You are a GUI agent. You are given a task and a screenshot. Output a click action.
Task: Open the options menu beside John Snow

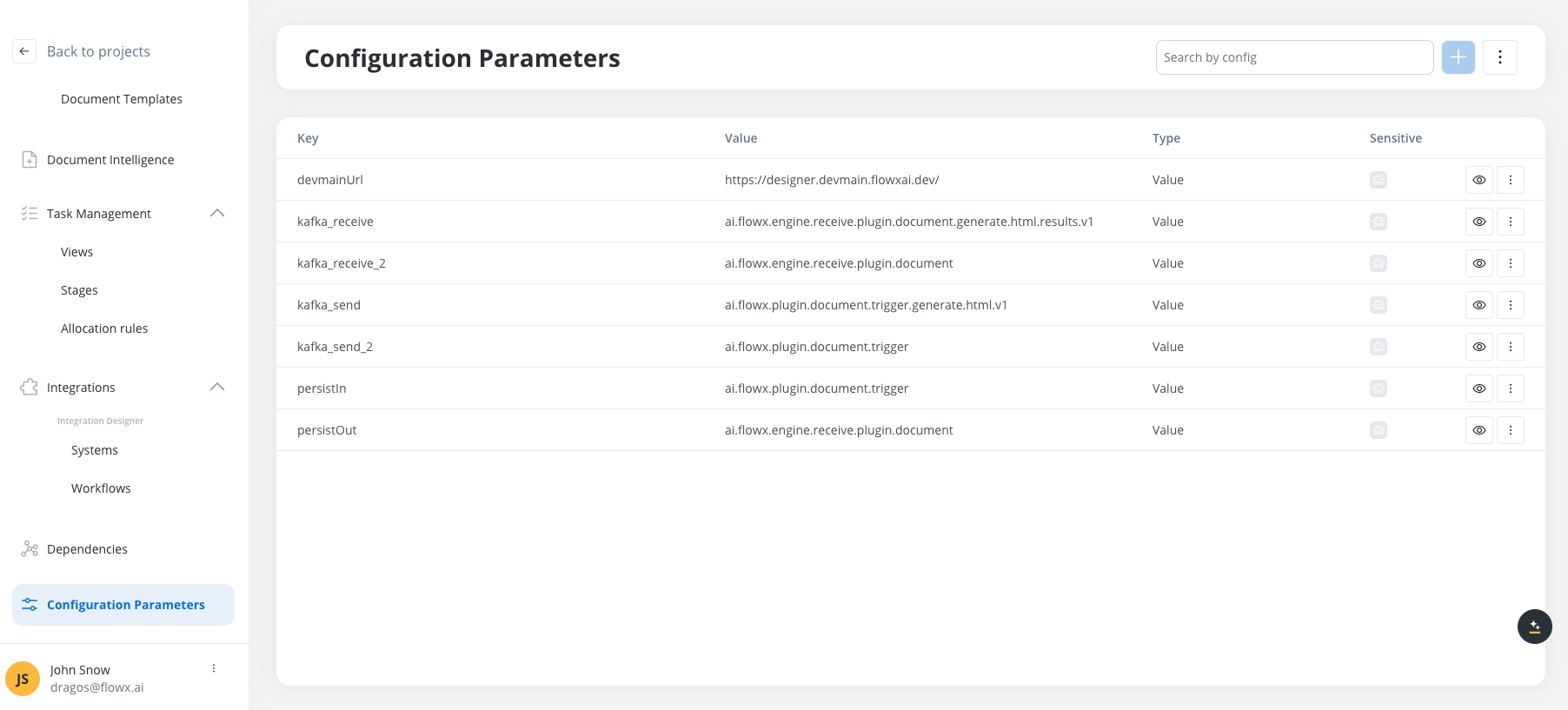(x=214, y=668)
